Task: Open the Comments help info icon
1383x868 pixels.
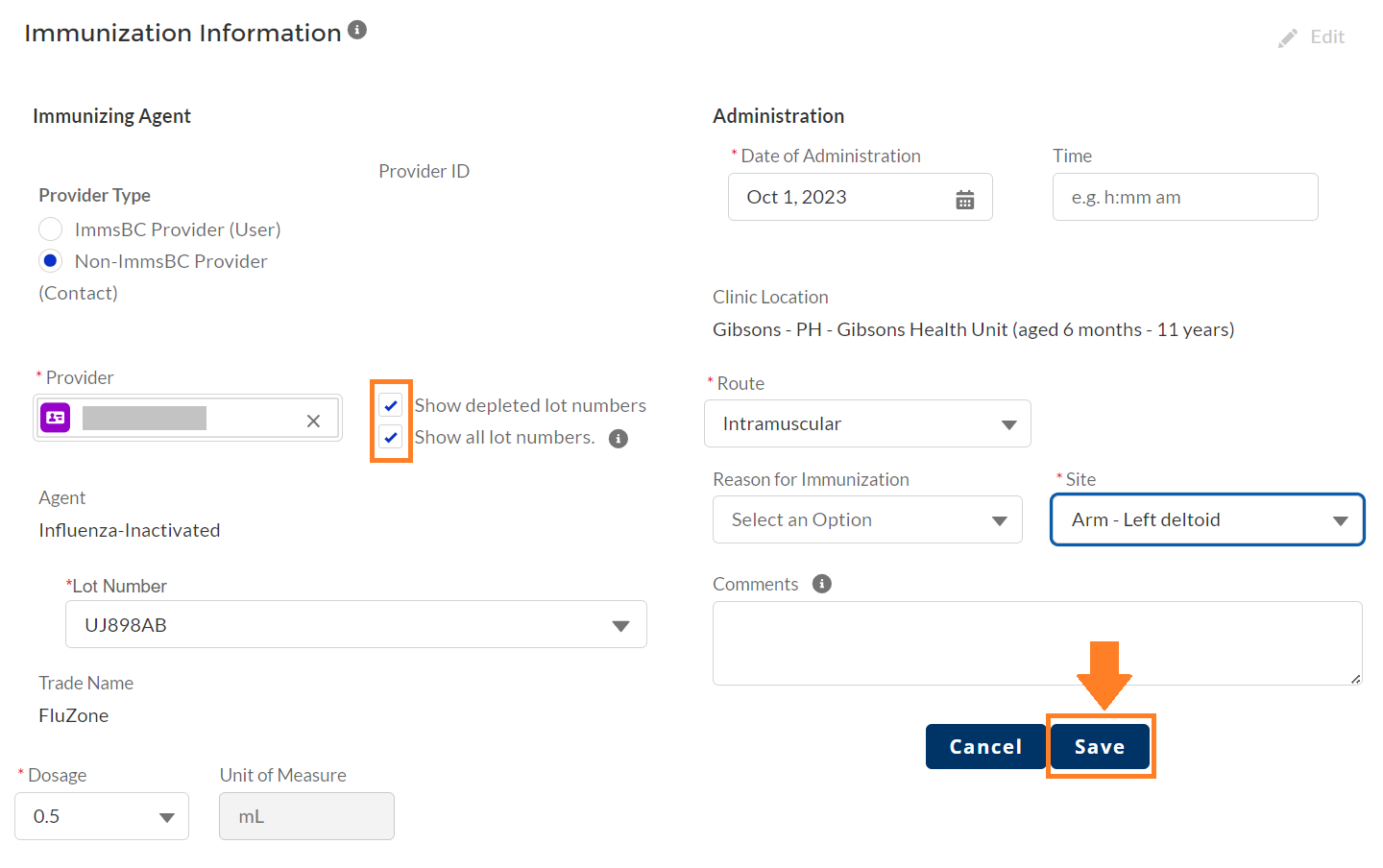Action: pyautogui.click(x=822, y=584)
